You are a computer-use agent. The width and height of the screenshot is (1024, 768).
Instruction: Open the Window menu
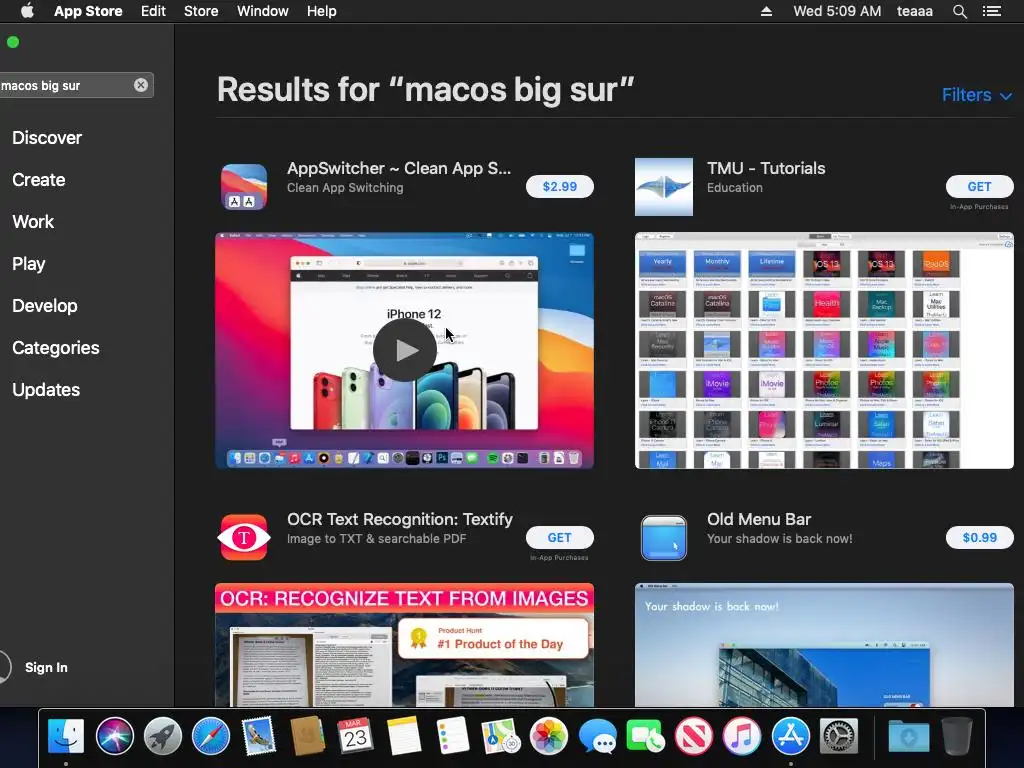(x=263, y=11)
